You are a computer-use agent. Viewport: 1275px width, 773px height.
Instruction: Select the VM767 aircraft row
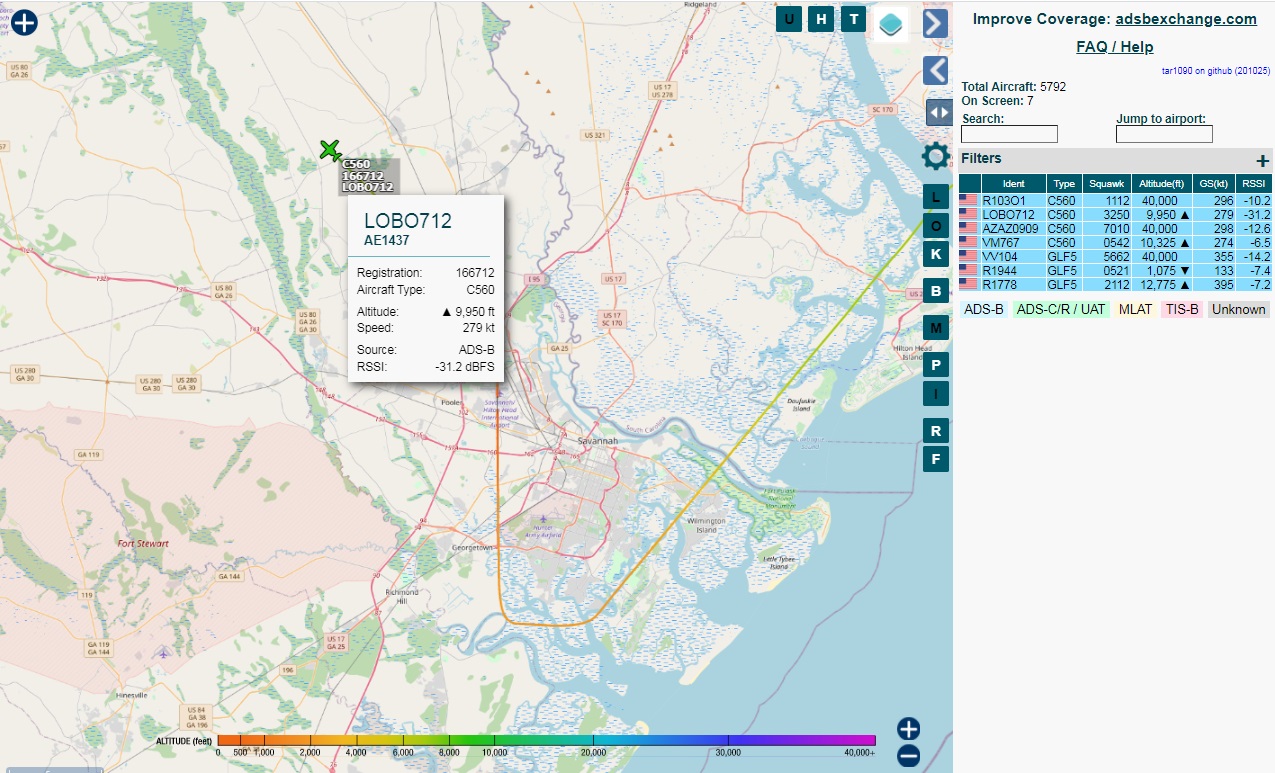pos(1115,243)
